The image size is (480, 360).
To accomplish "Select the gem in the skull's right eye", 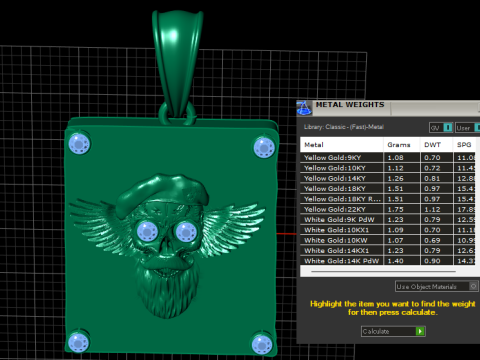I will pyautogui.click(x=186, y=231).
